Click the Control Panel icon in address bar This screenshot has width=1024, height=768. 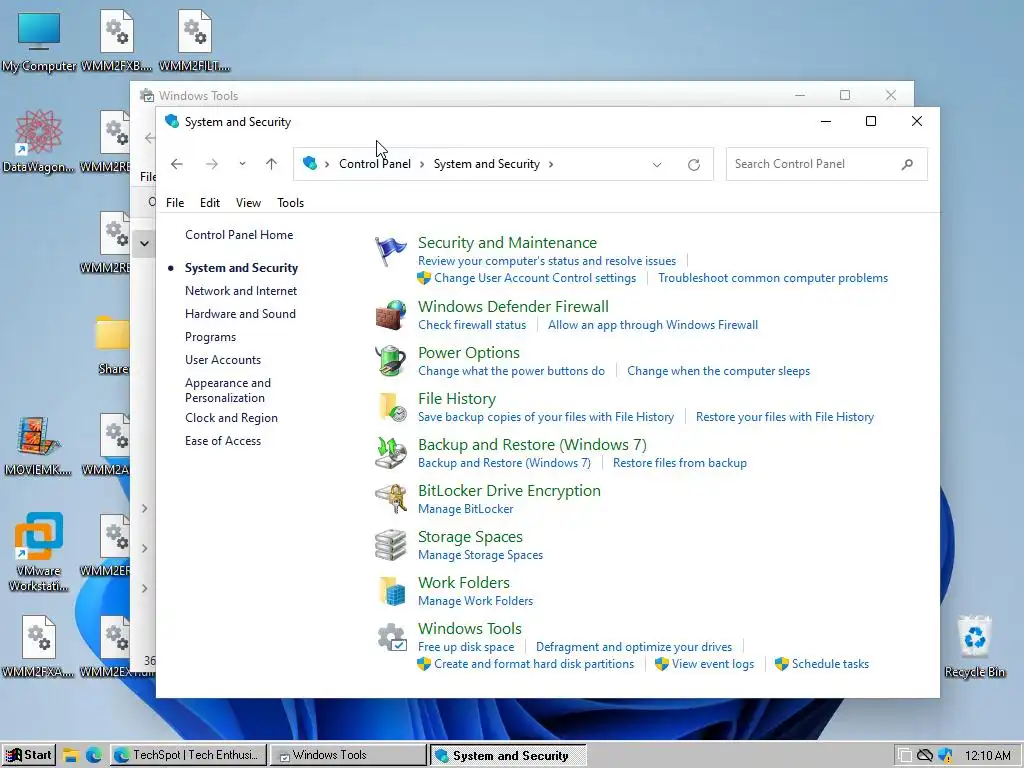click(x=310, y=163)
